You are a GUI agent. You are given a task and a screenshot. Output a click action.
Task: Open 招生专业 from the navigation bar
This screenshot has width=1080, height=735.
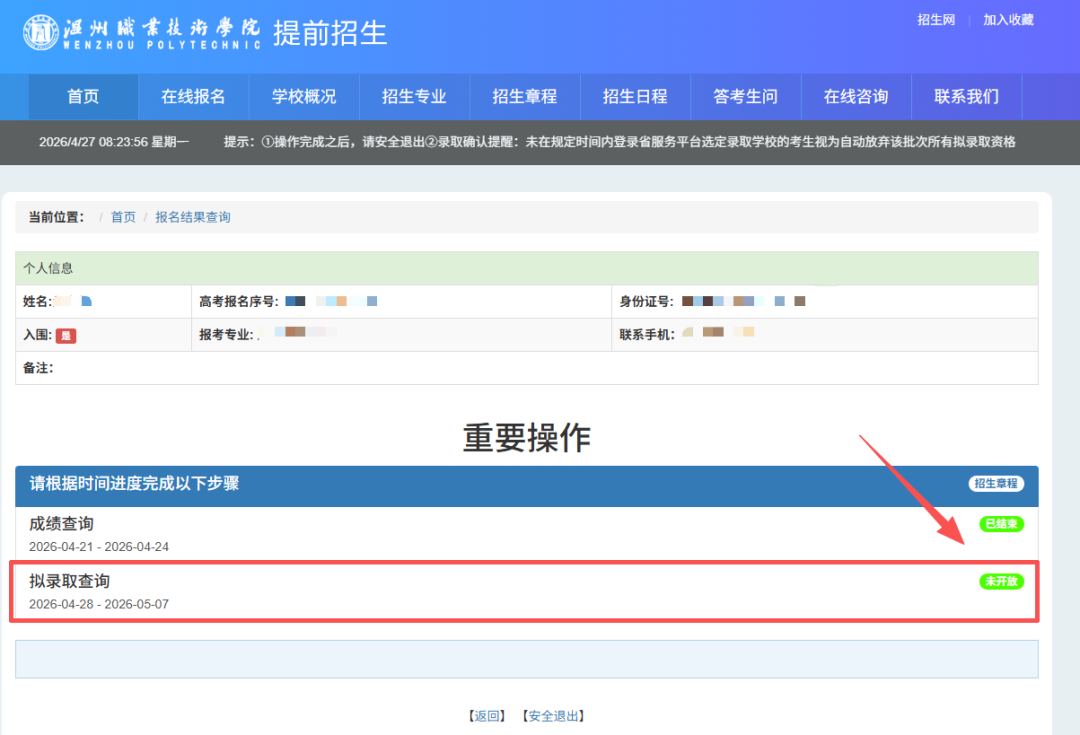(414, 97)
